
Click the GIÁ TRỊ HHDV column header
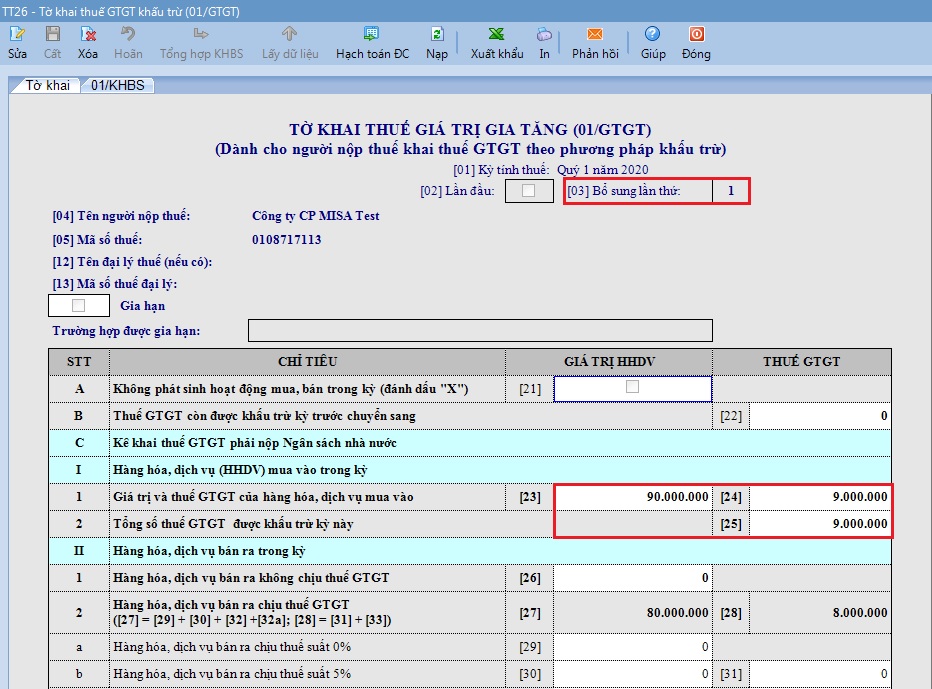click(x=609, y=361)
